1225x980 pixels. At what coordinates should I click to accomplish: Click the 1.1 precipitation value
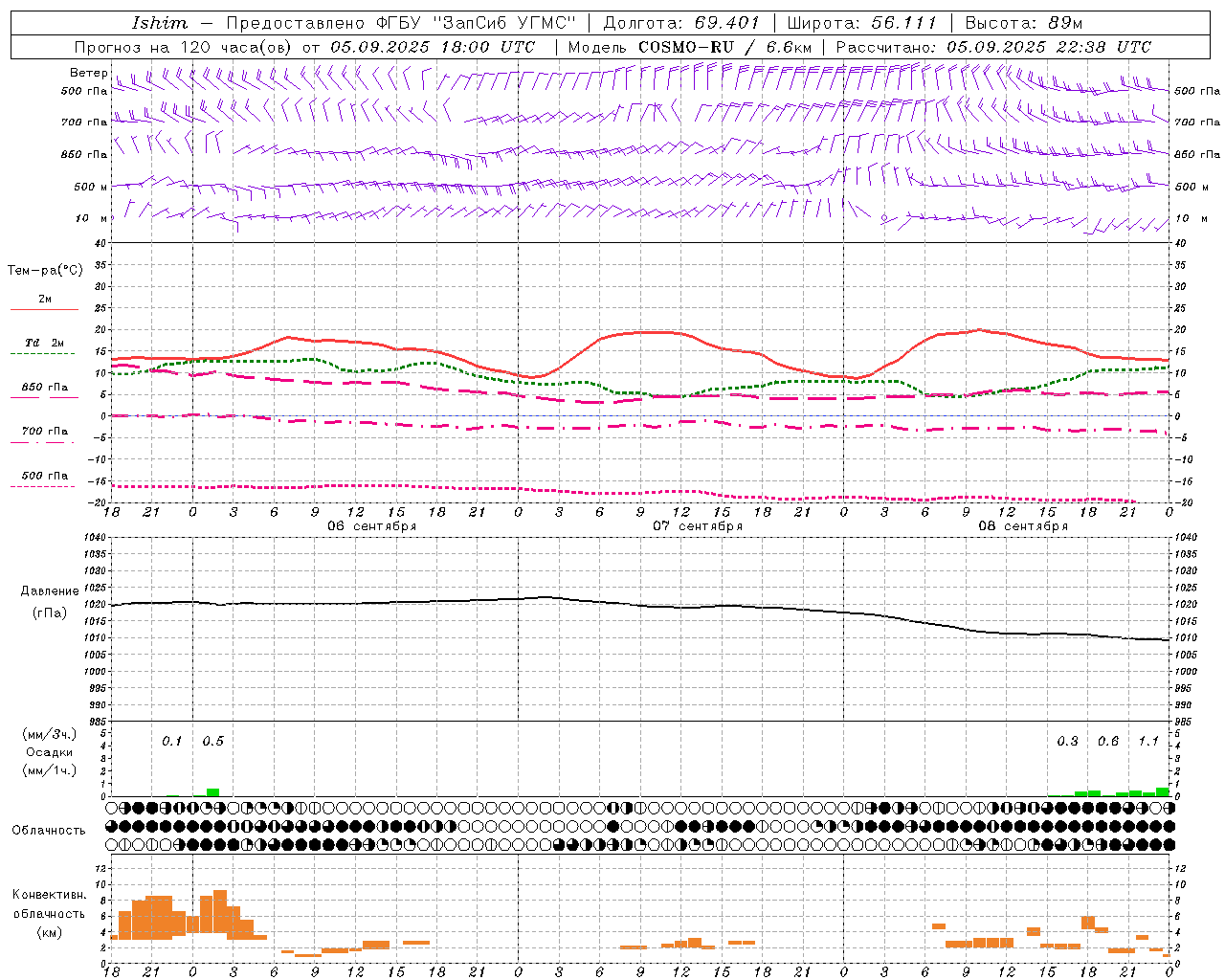pyautogui.click(x=1148, y=742)
